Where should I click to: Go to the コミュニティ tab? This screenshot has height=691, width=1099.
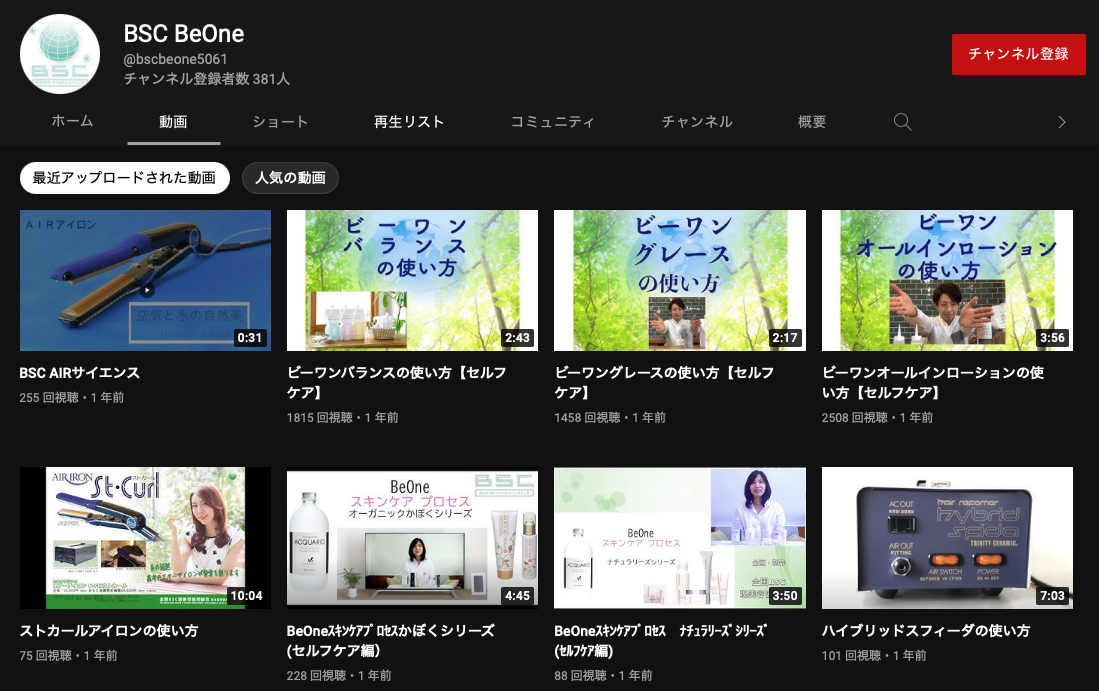click(552, 122)
